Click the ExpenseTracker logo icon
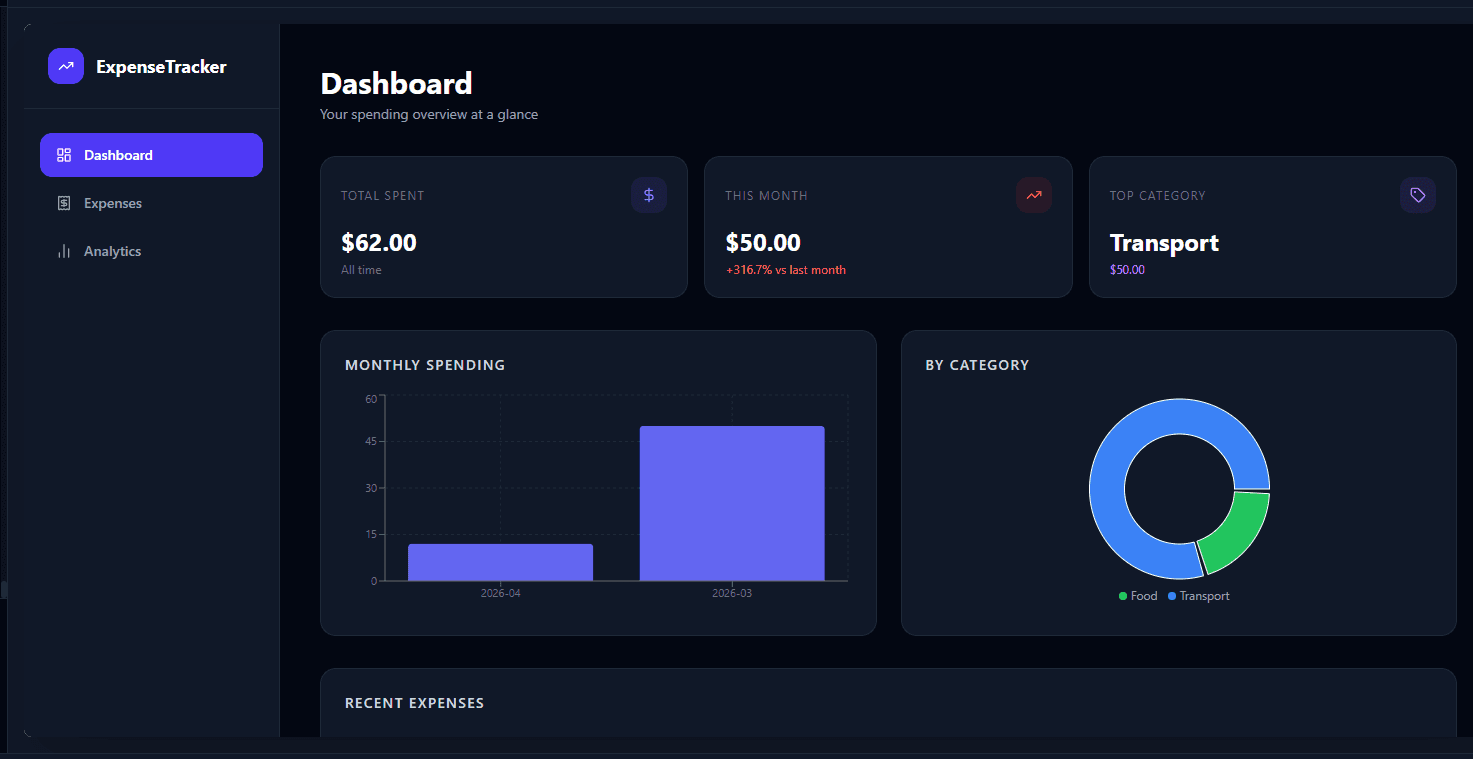The height and width of the screenshot is (759, 1473). click(66, 66)
